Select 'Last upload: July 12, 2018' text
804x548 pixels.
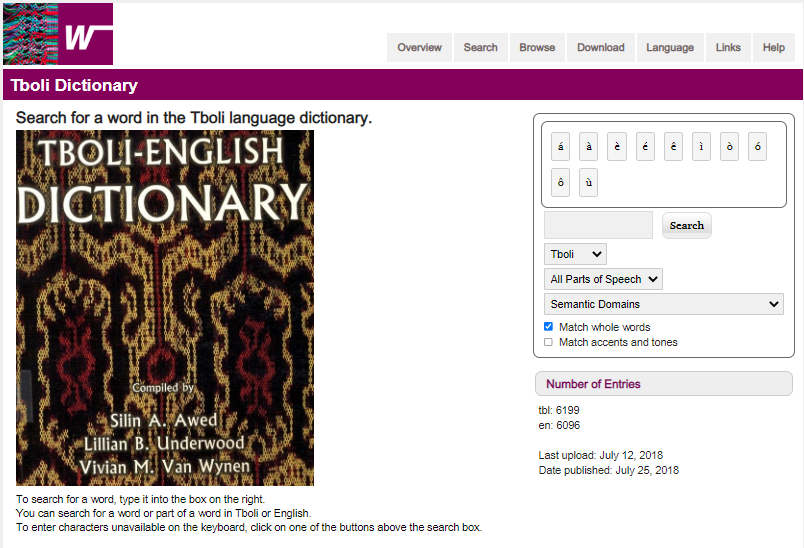click(600, 455)
